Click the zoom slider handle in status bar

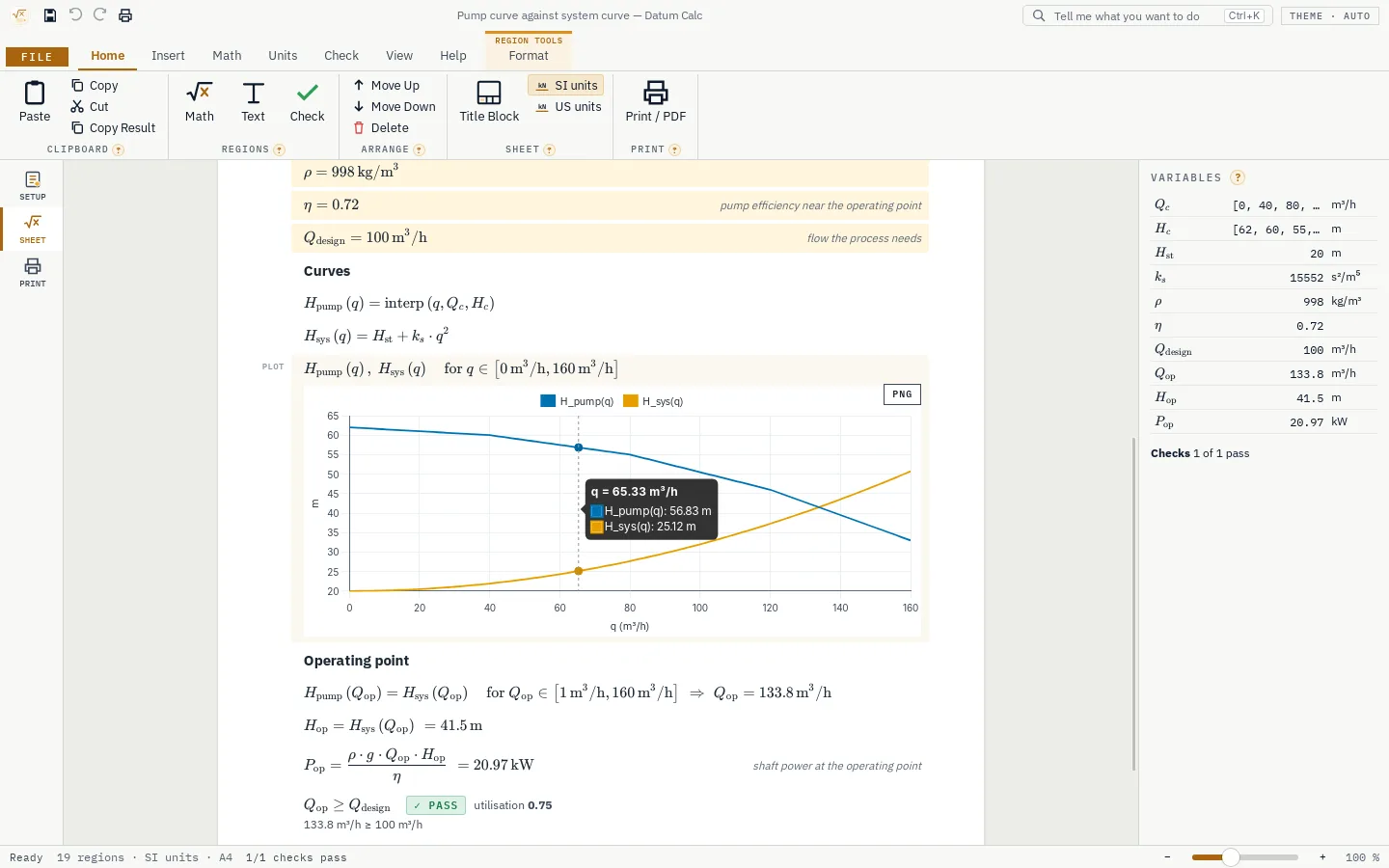pos(1231,857)
